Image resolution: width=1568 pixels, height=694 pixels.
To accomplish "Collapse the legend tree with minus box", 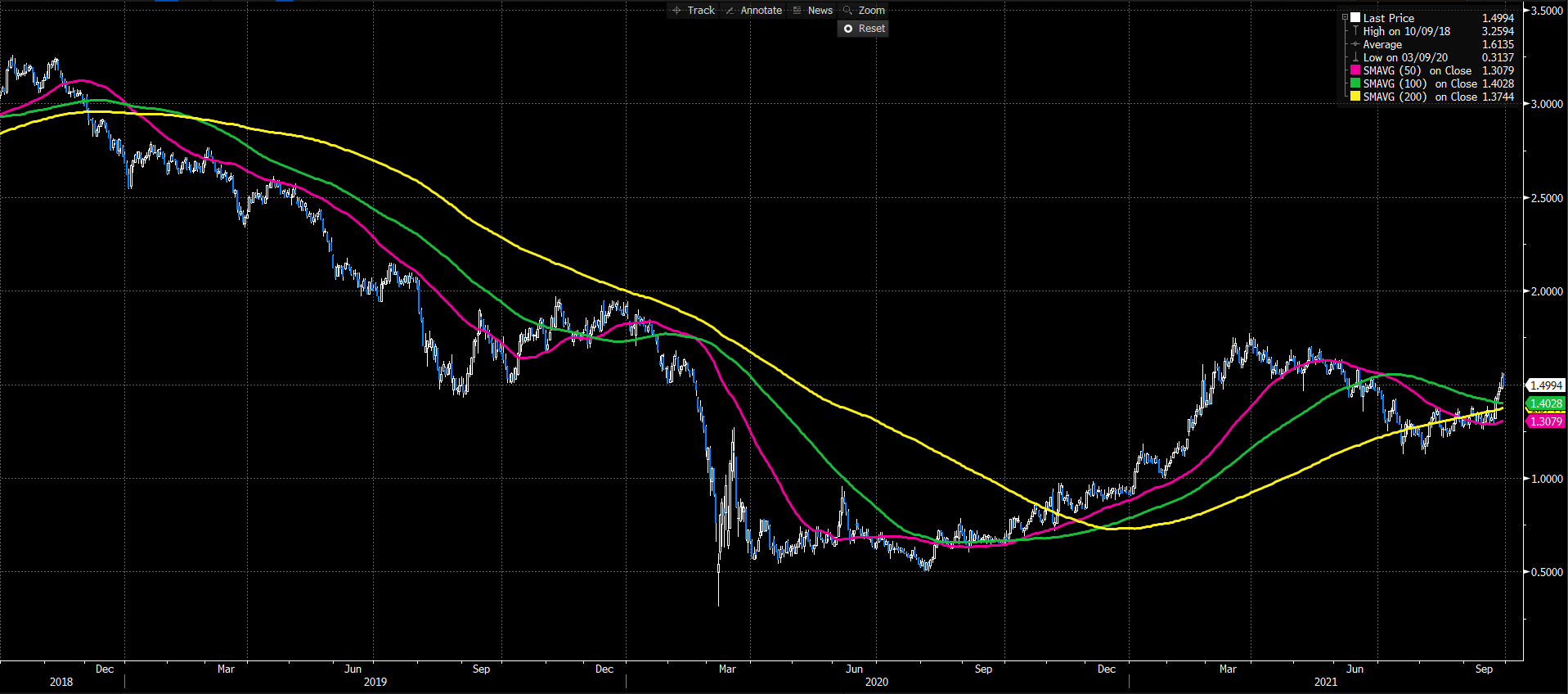I will pyautogui.click(x=1345, y=18).
